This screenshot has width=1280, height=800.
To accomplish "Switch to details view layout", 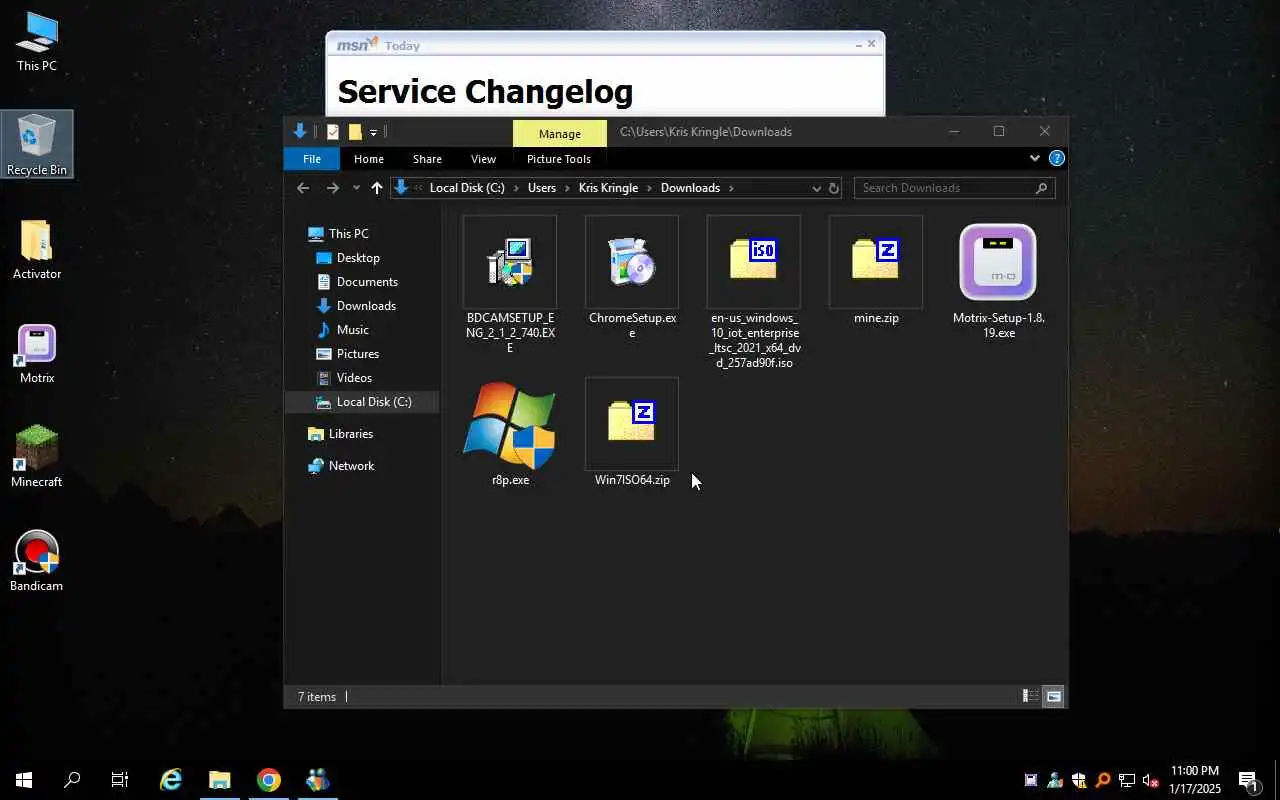I will coord(1030,696).
